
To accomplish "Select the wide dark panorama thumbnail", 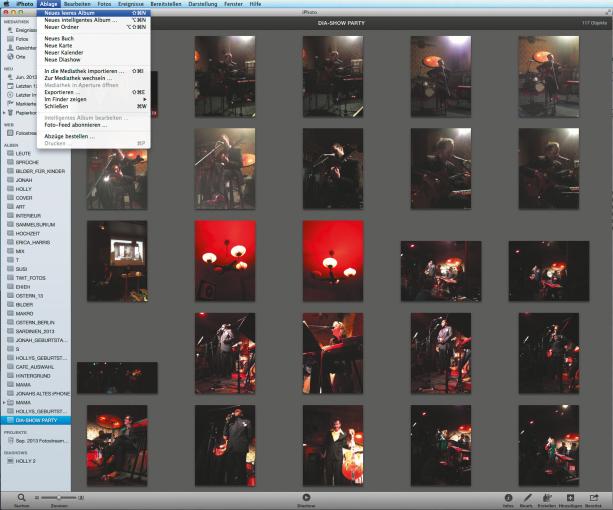I will pos(117,378).
